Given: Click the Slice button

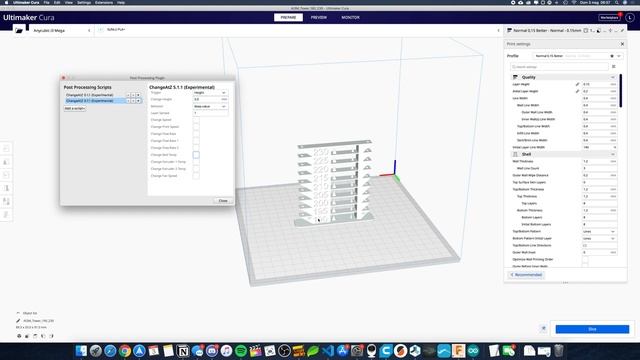Looking at the screenshot, I should (x=592, y=329).
